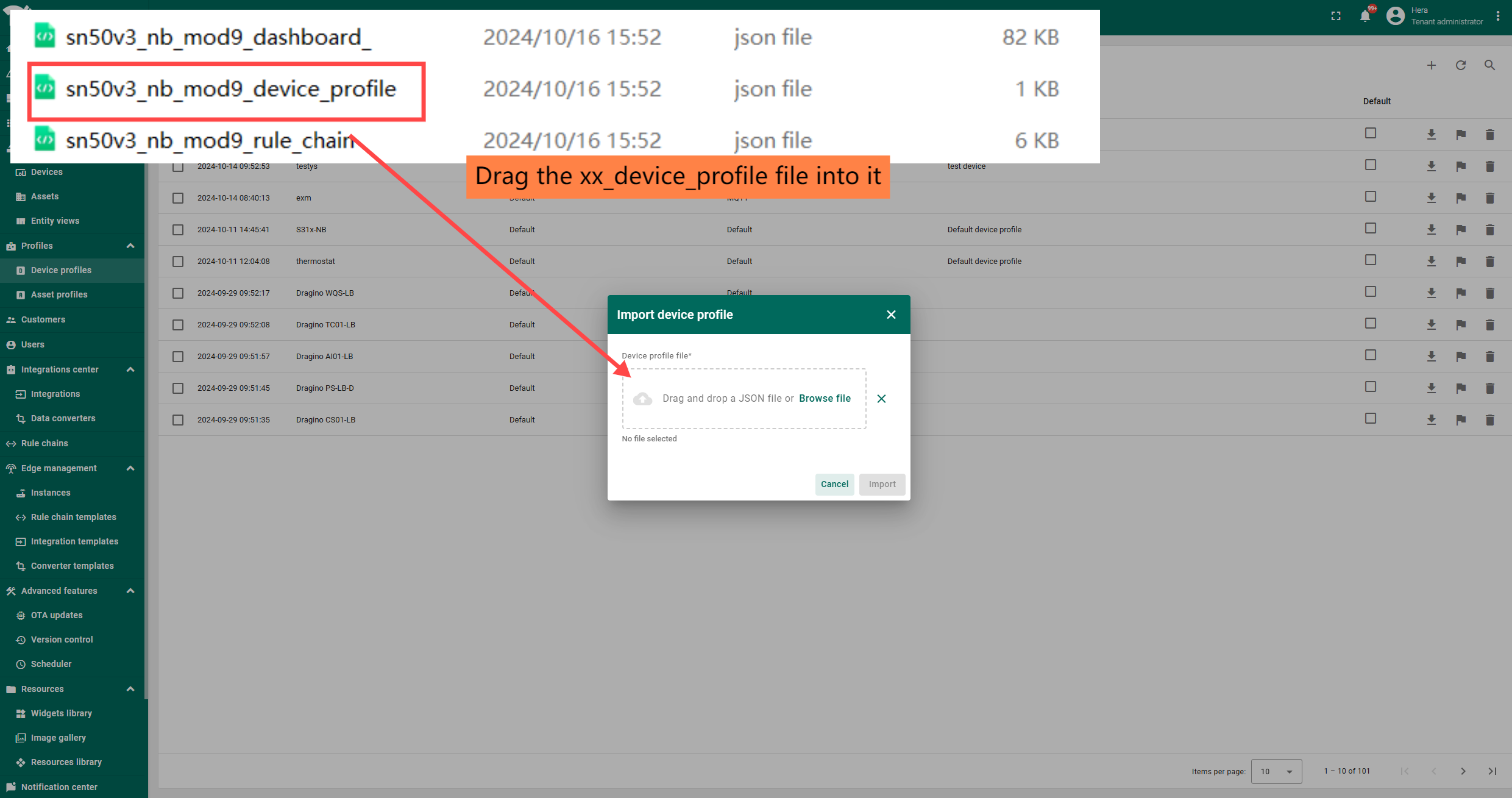This screenshot has height=798, width=1512.
Task: Collapse the Edge management section
Action: coord(130,468)
